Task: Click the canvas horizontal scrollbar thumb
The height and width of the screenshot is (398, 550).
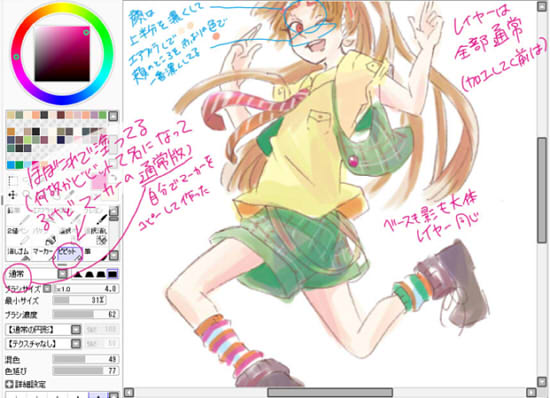Action: click(x=330, y=392)
